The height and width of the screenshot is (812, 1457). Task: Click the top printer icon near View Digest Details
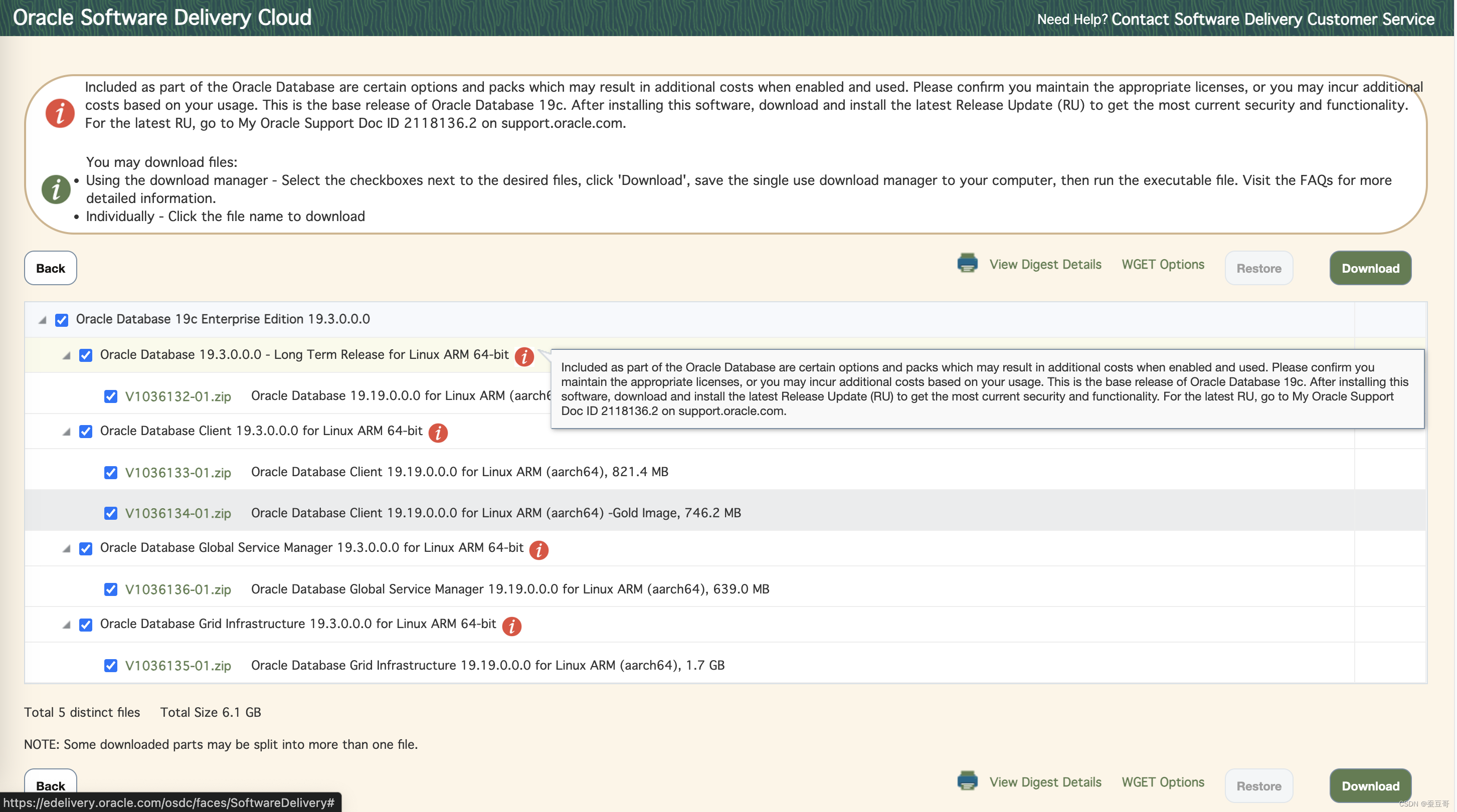pos(967,264)
